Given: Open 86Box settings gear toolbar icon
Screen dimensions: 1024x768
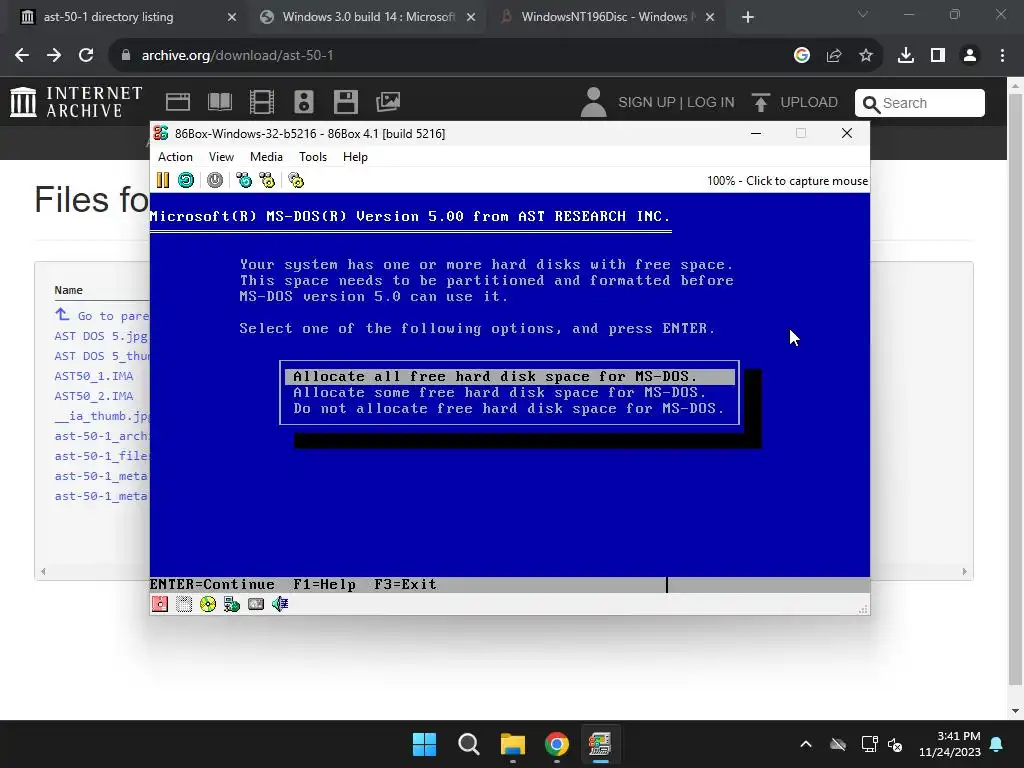Looking at the screenshot, I should coord(296,180).
